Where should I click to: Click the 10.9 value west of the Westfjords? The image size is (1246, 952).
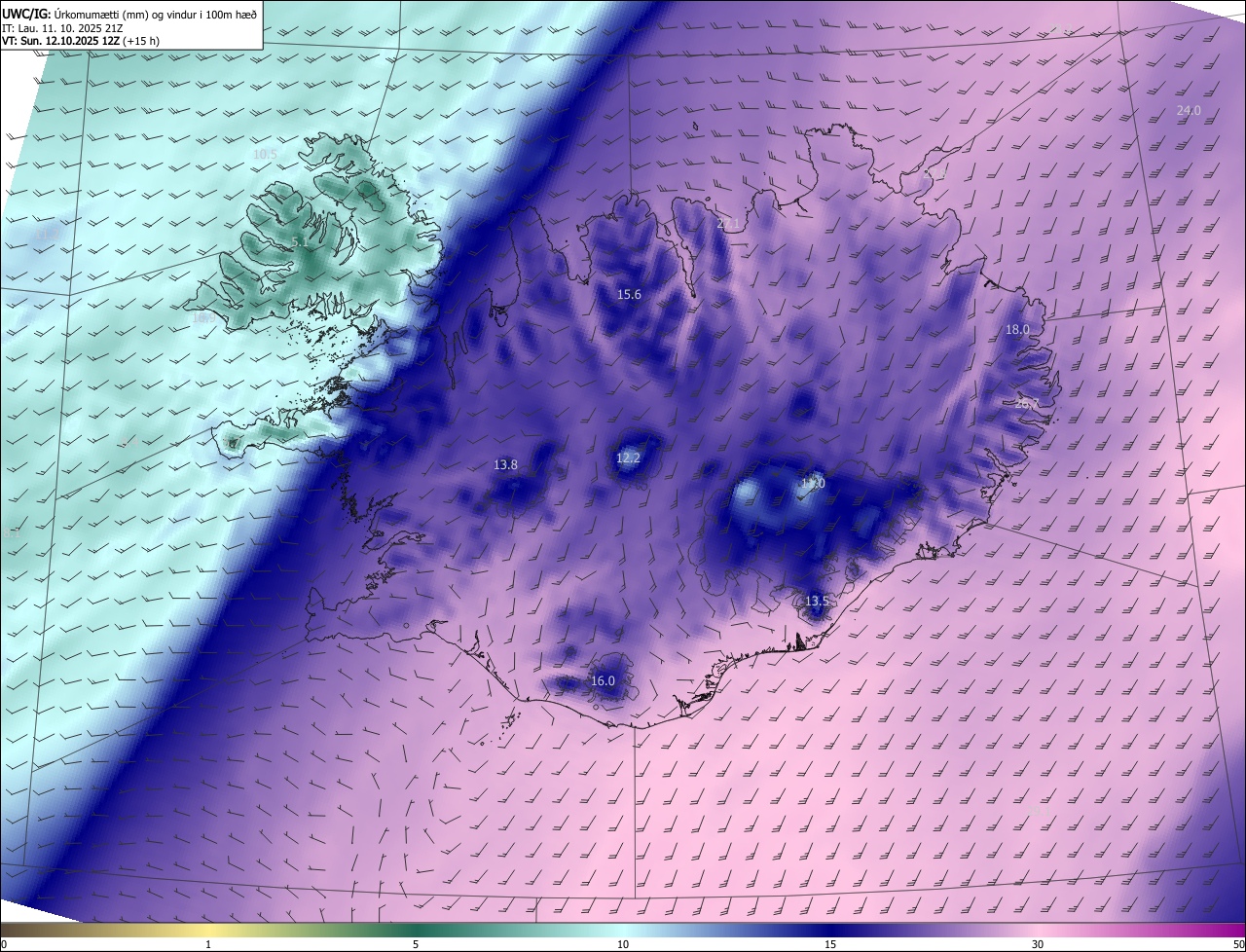pos(203,317)
